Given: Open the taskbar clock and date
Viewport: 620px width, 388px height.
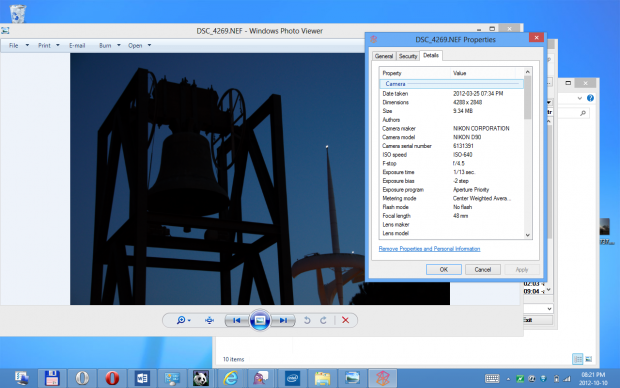Looking at the screenshot, I should [x=593, y=379].
